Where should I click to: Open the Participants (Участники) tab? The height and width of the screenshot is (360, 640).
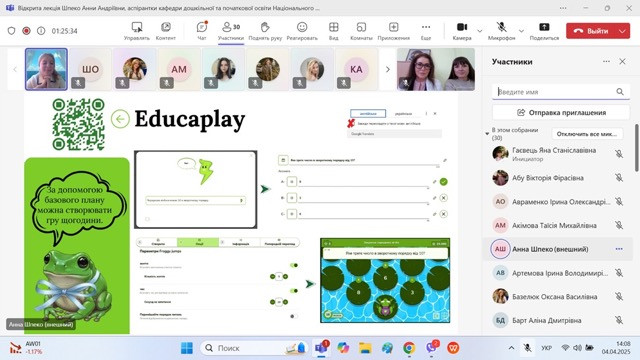tap(231, 31)
